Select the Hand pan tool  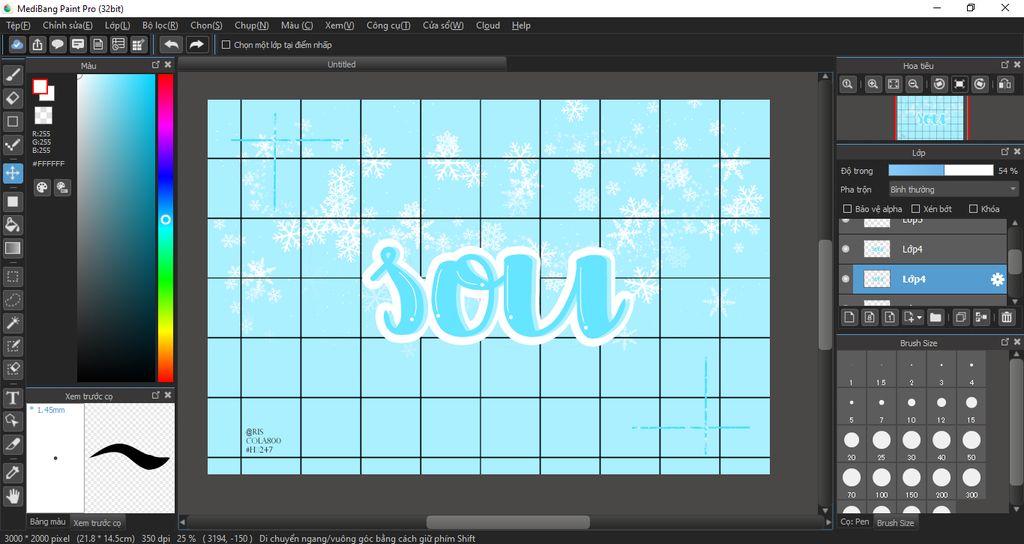12,496
